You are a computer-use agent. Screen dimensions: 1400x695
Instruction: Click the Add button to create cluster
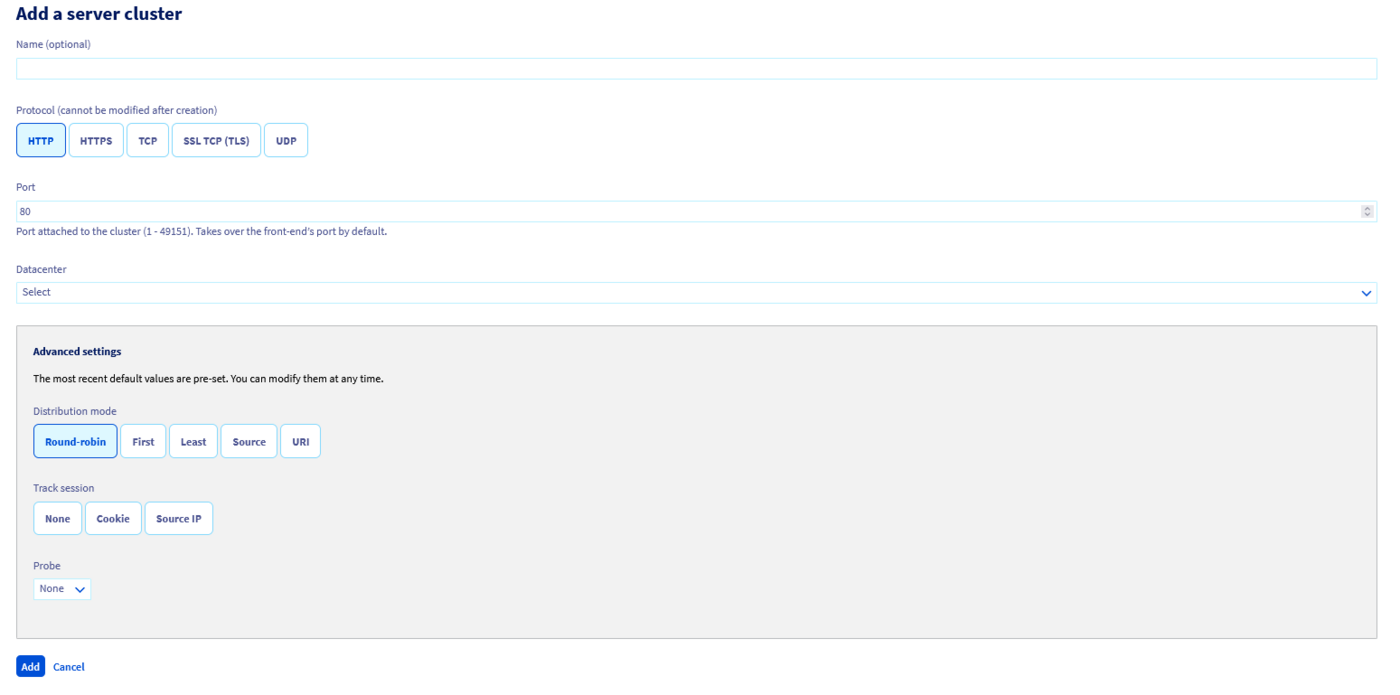click(30, 666)
